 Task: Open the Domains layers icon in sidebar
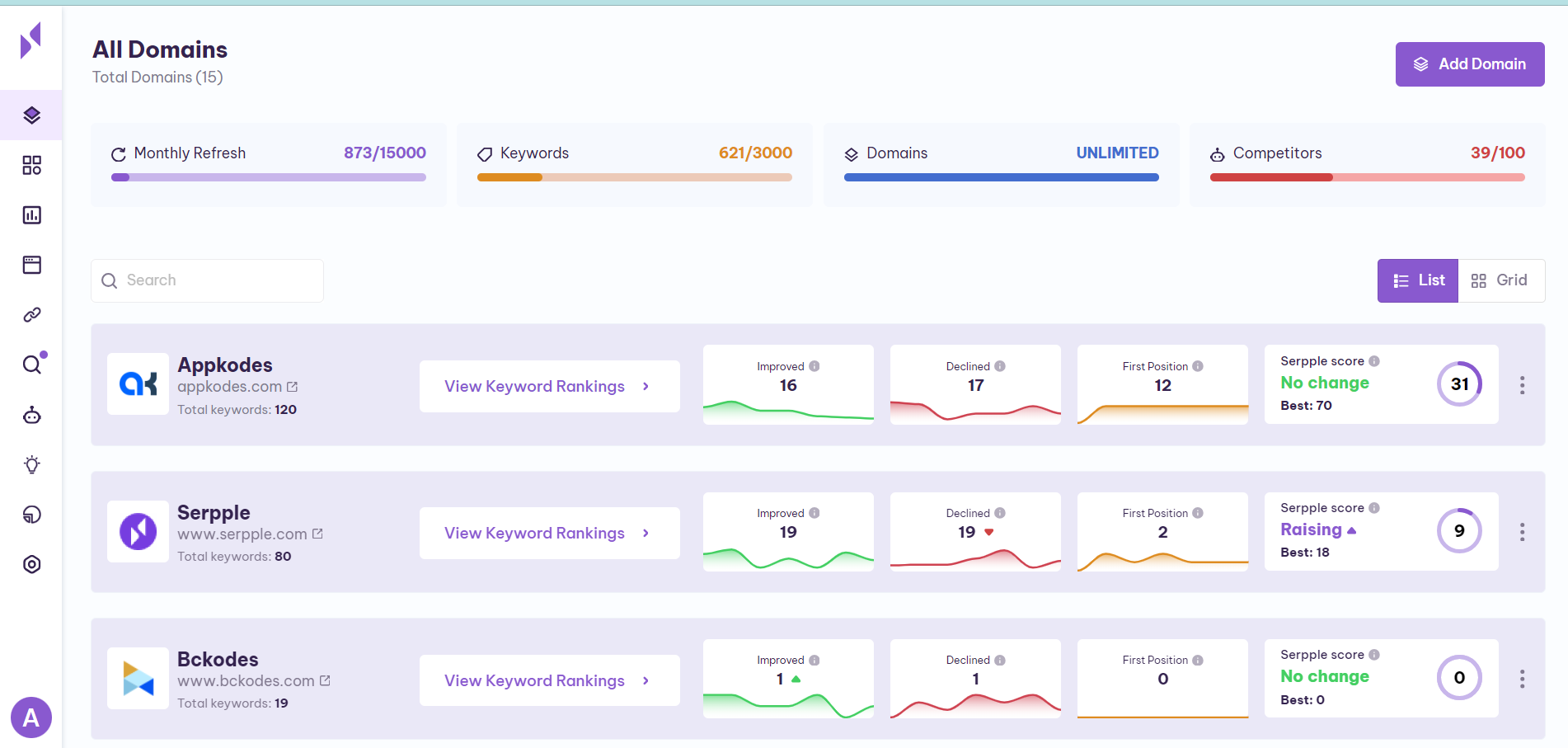tap(31, 115)
